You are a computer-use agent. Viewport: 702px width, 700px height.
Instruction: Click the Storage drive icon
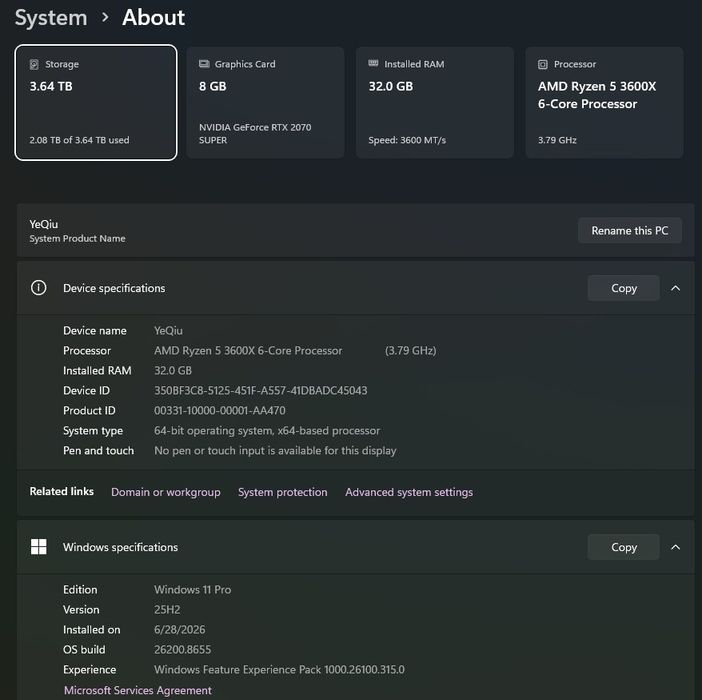tap(34, 64)
